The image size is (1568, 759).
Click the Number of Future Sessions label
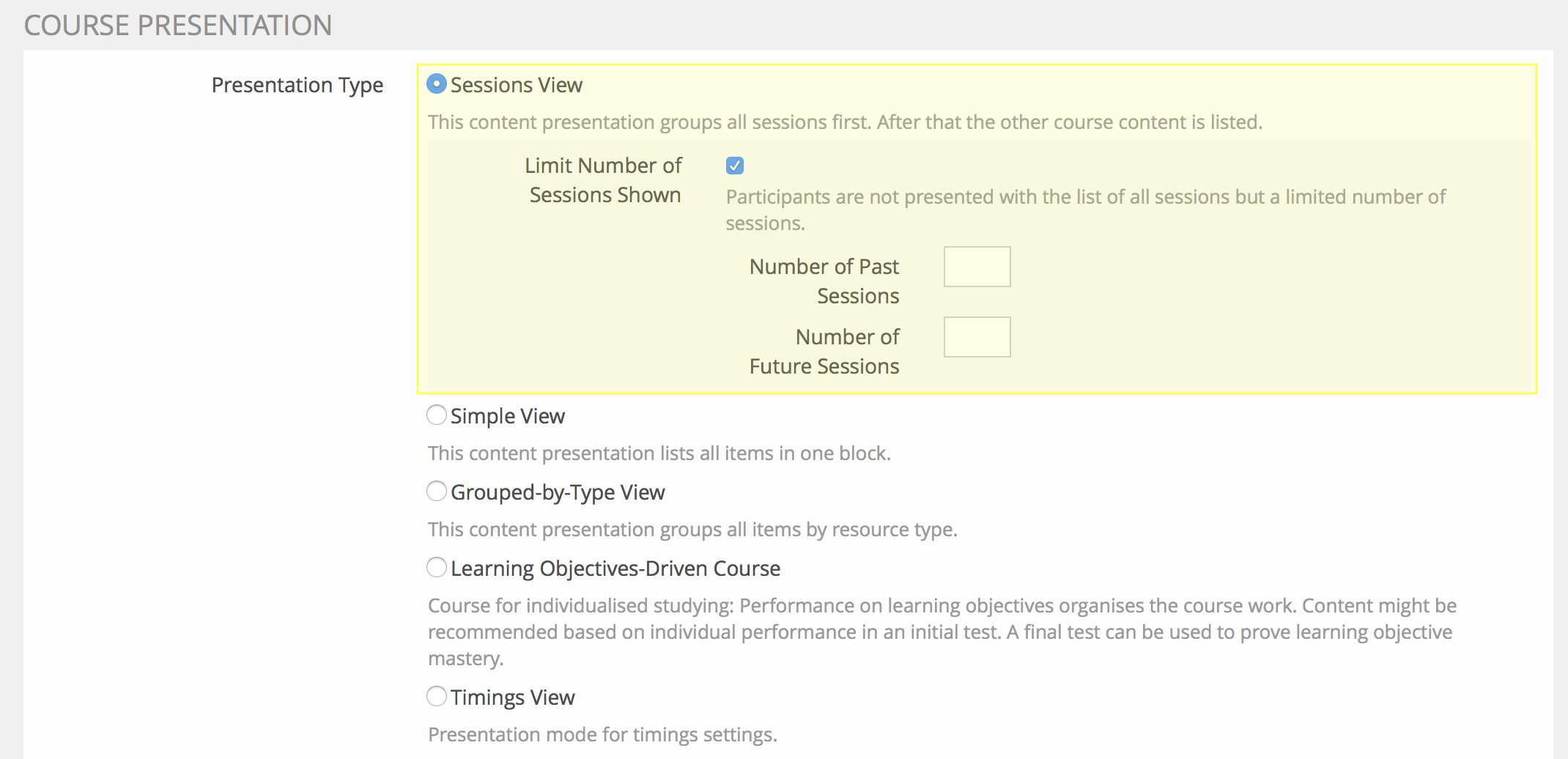pyautogui.click(x=824, y=352)
